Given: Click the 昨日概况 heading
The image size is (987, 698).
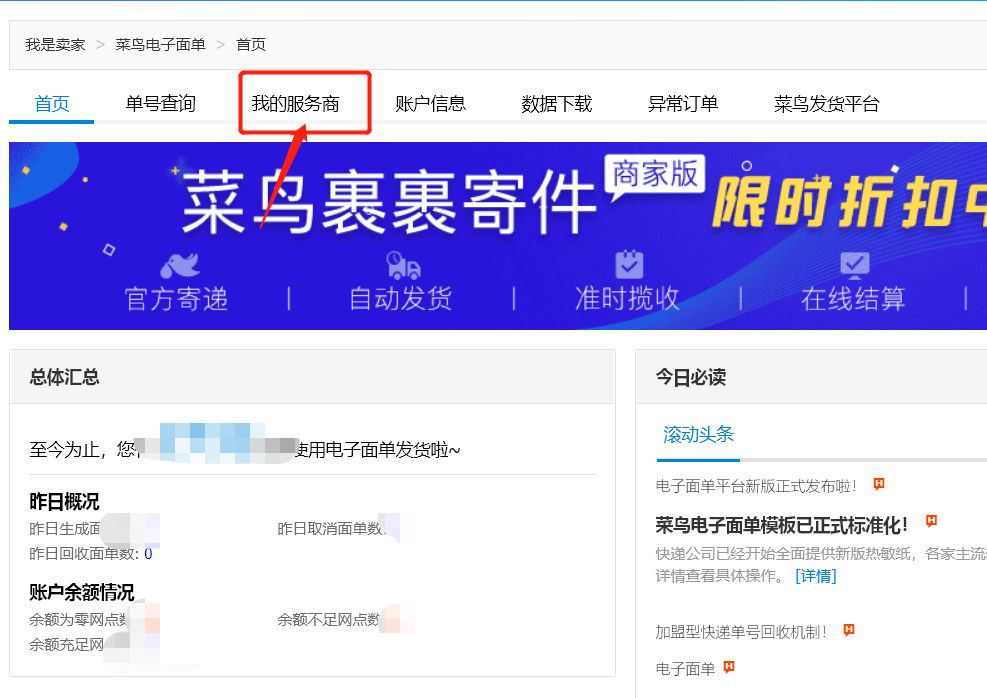Looking at the screenshot, I should click(64, 502).
